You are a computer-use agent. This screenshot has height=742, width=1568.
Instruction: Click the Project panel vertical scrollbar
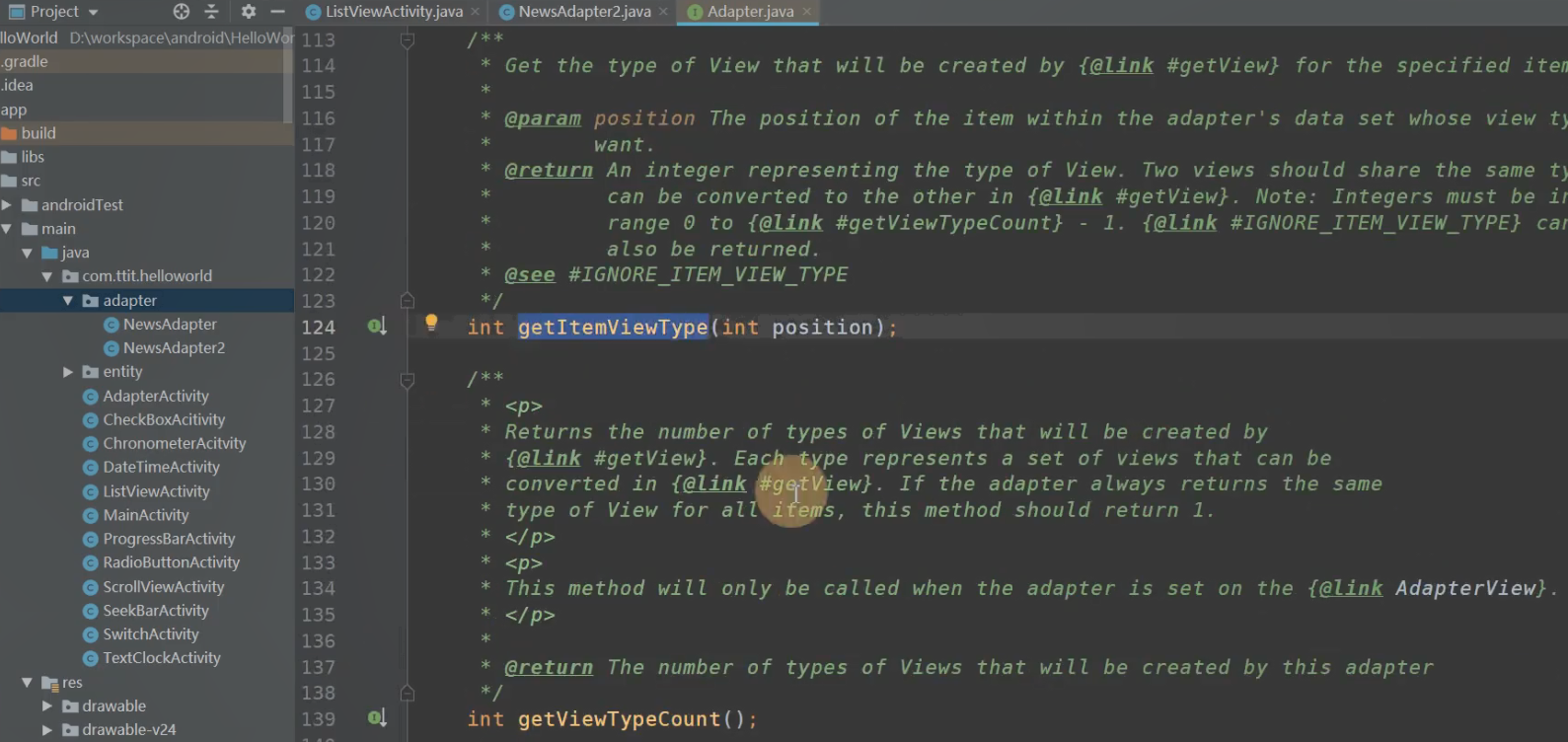[x=288, y=74]
